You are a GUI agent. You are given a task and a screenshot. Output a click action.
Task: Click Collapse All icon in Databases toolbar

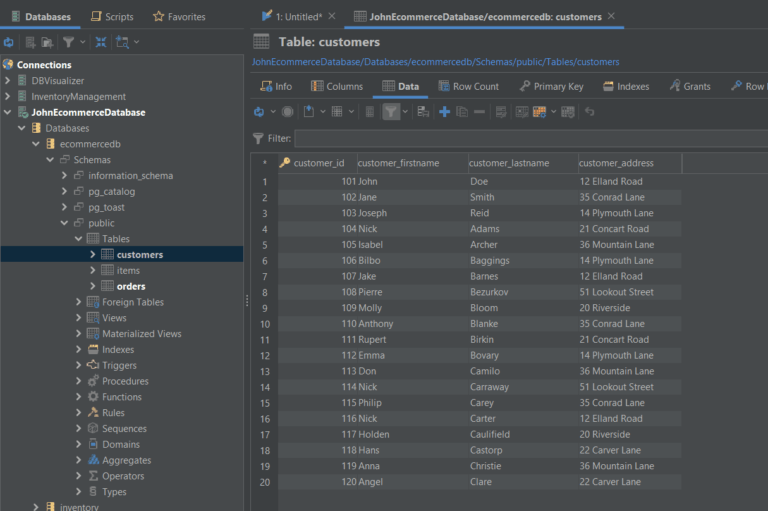[101, 42]
